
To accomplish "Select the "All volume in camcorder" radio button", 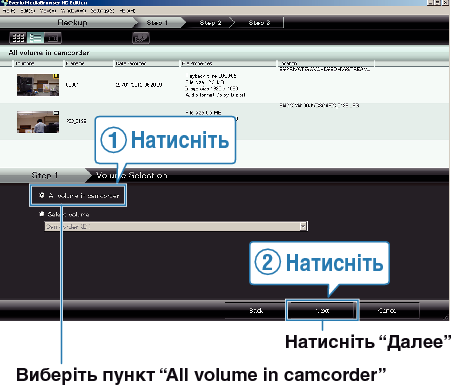I will (42, 195).
